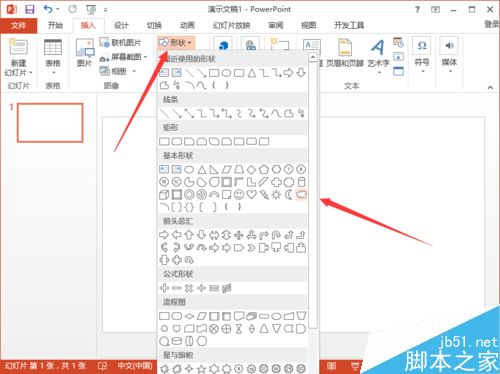This screenshot has width=500, height=374.
Task: Select the cross shape in 基本形状
Action: (x=276, y=182)
